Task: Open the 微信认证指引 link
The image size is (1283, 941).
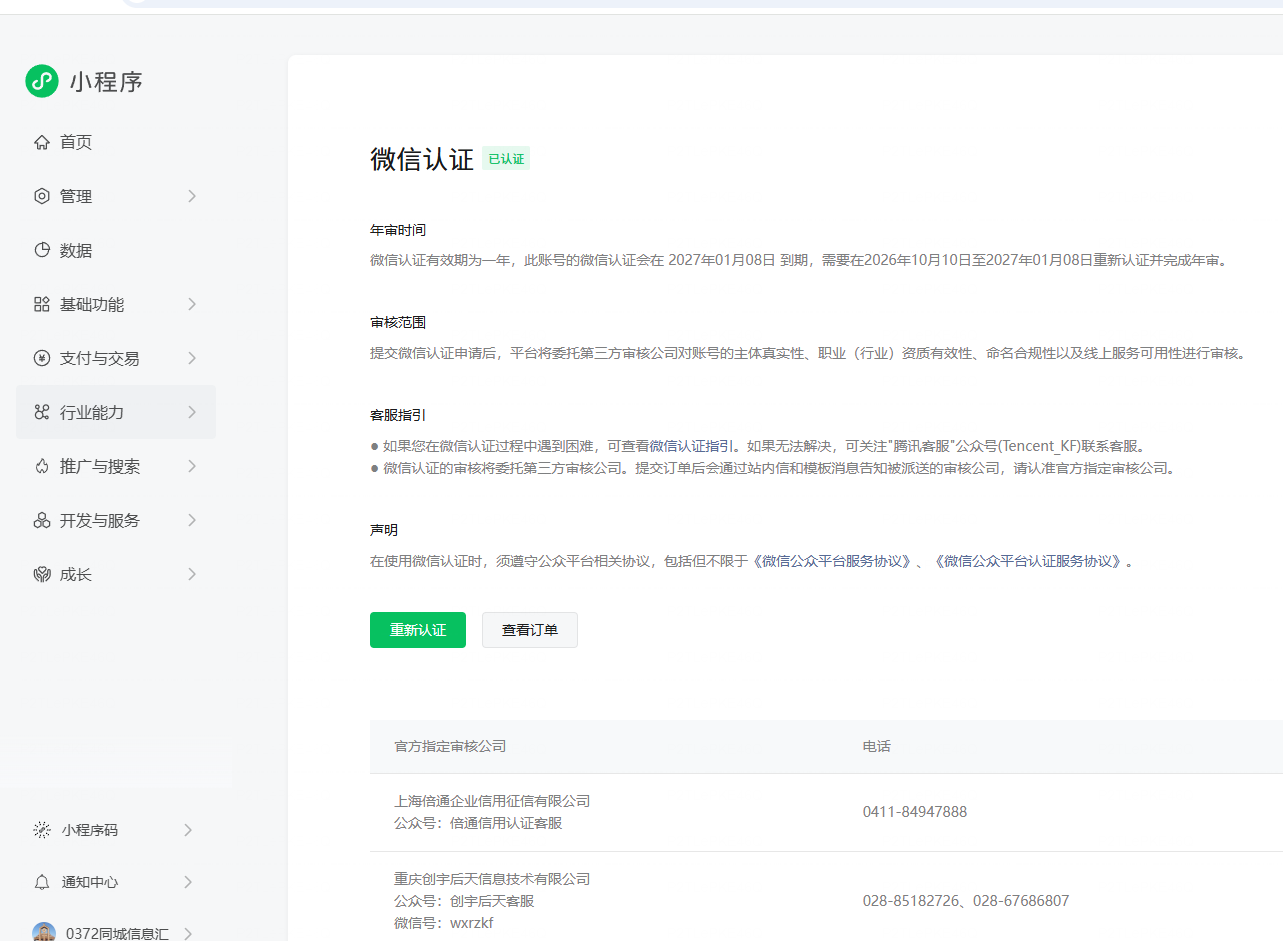Action: 693,446
